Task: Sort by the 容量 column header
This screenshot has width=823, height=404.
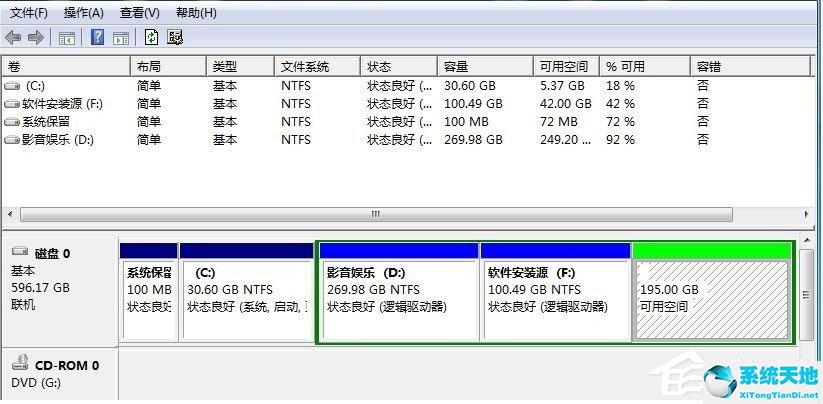Action: [x=486, y=67]
